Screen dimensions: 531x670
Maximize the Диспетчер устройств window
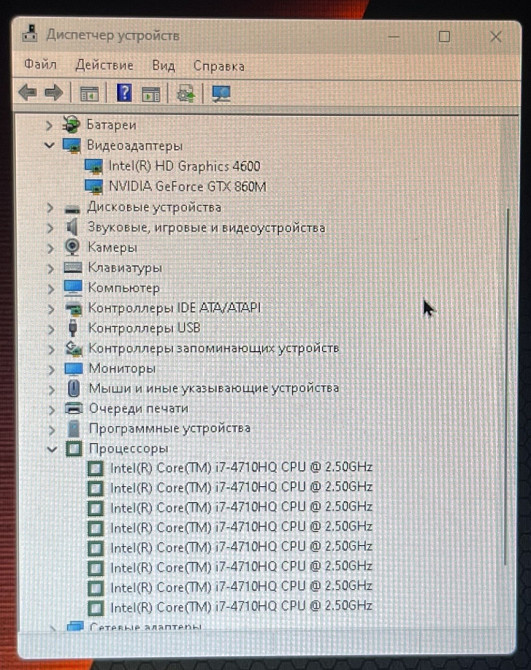[x=444, y=37]
